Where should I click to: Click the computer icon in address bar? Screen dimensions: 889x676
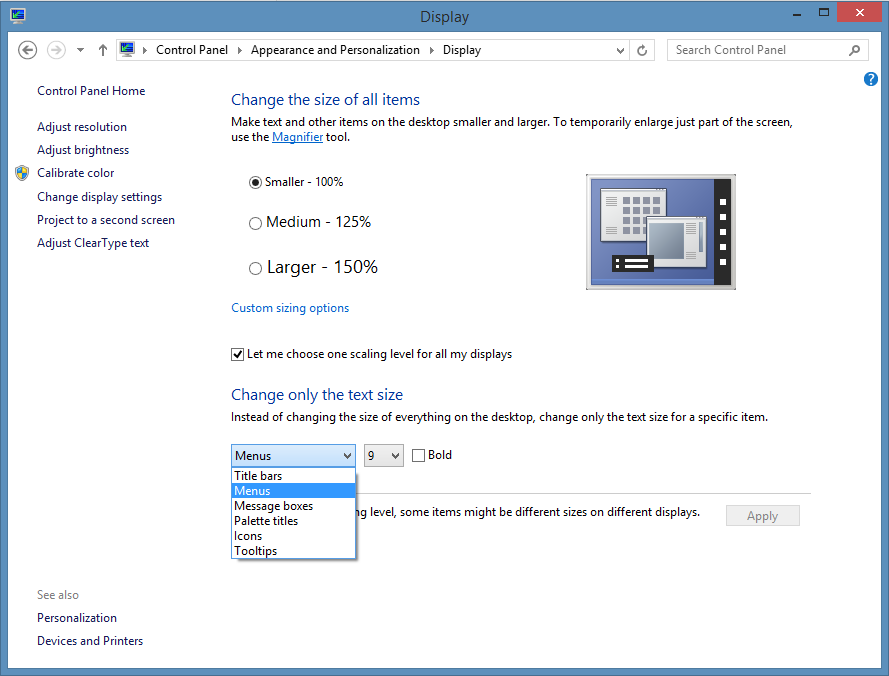[x=127, y=50]
